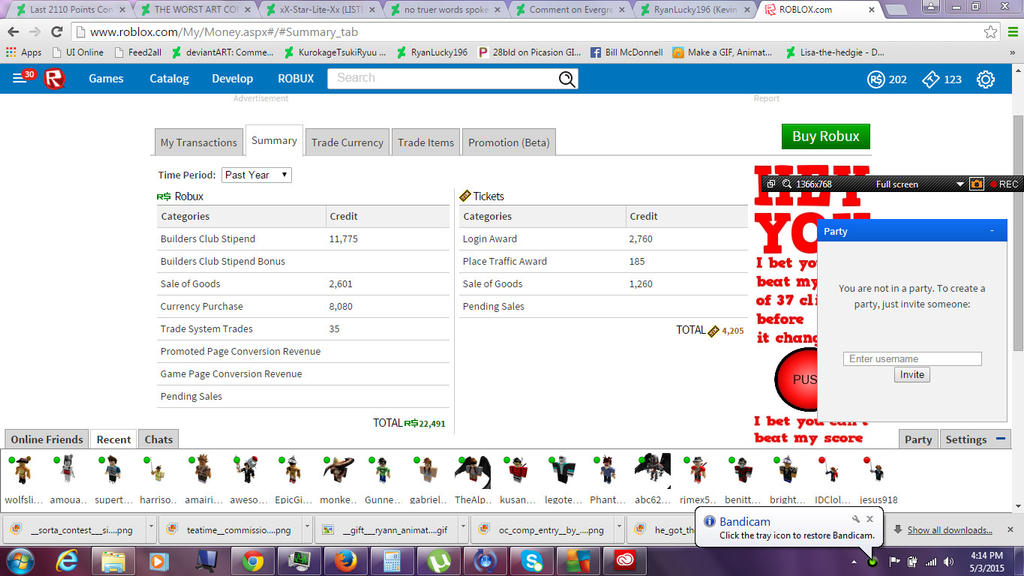Open the Chats tab

pos(159,439)
